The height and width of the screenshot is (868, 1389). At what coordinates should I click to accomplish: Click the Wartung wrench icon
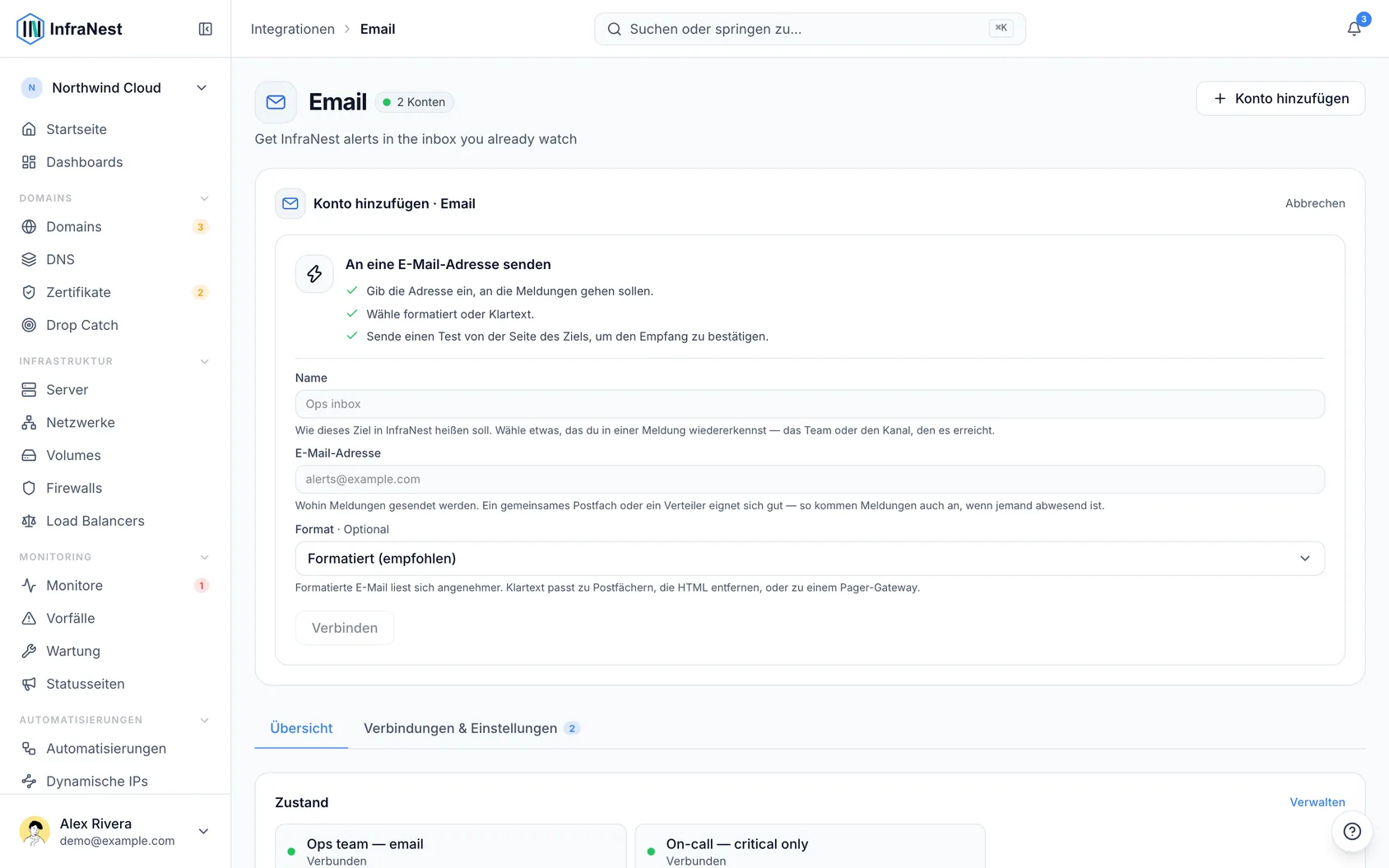click(x=29, y=651)
